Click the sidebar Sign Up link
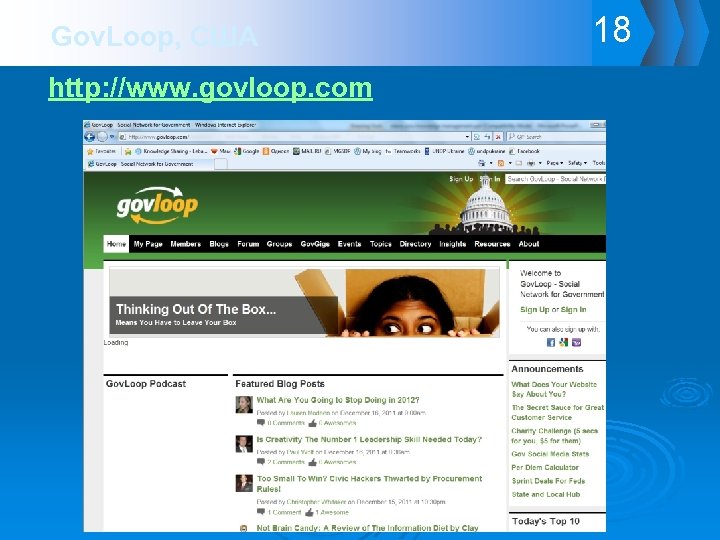The height and width of the screenshot is (540, 720). tap(534, 309)
